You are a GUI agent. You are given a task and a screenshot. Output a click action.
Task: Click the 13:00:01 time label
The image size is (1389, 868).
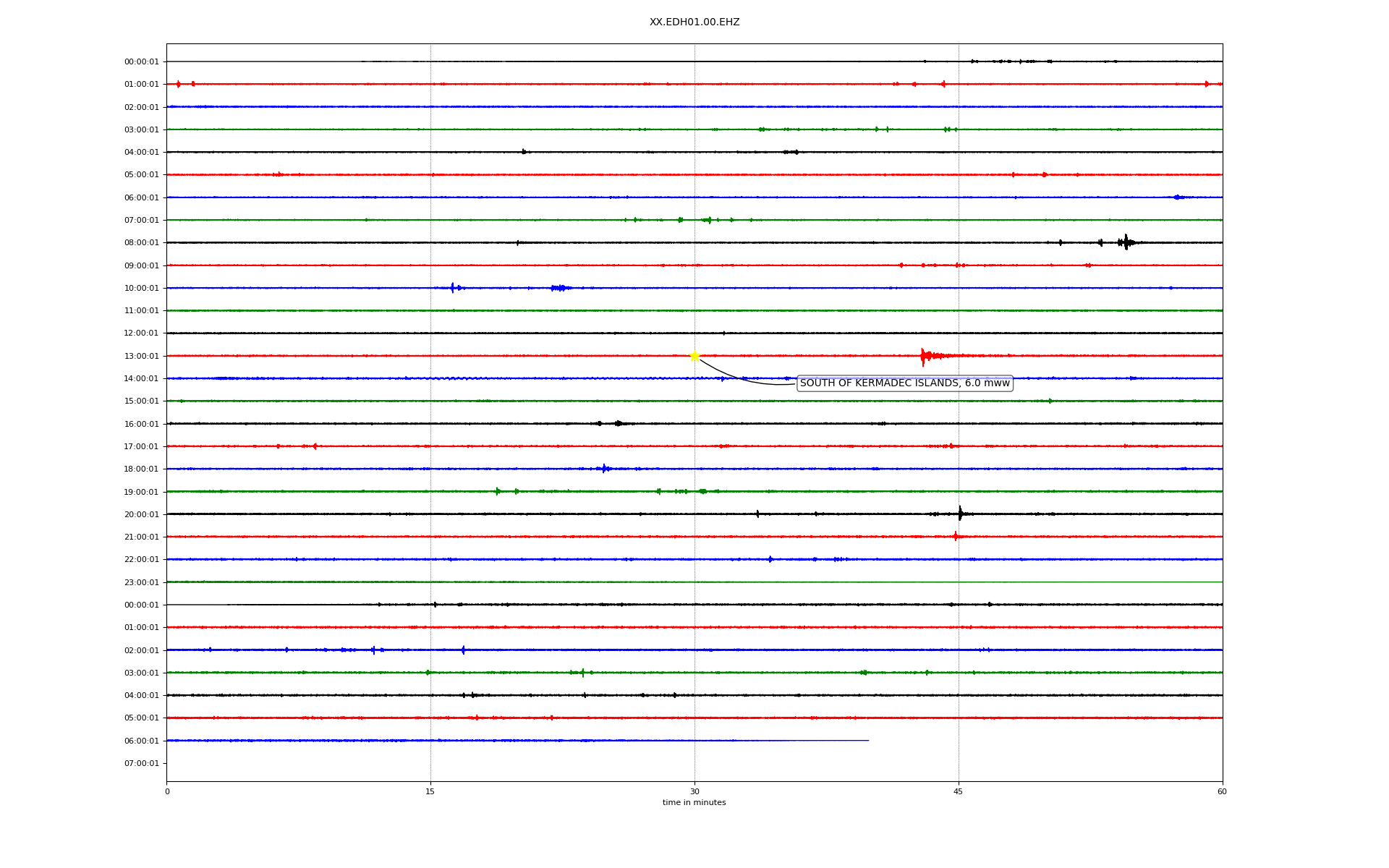141,356
